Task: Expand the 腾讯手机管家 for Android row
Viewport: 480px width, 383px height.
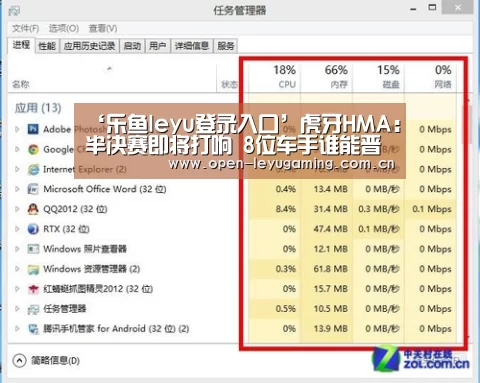Action: point(17,329)
